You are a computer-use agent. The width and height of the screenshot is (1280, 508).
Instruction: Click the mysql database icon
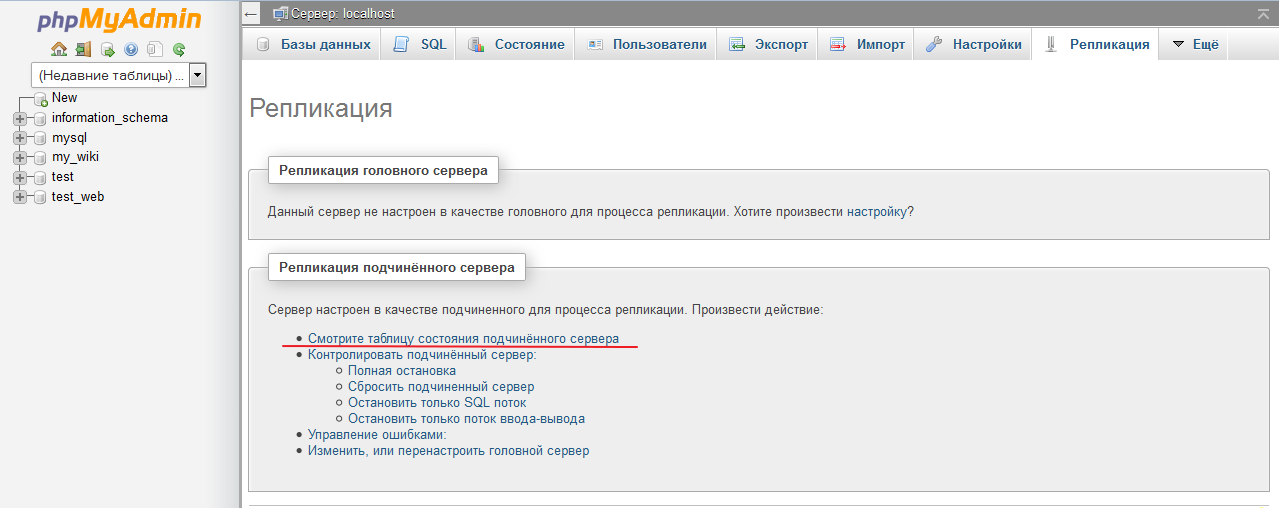pyautogui.click(x=41, y=138)
